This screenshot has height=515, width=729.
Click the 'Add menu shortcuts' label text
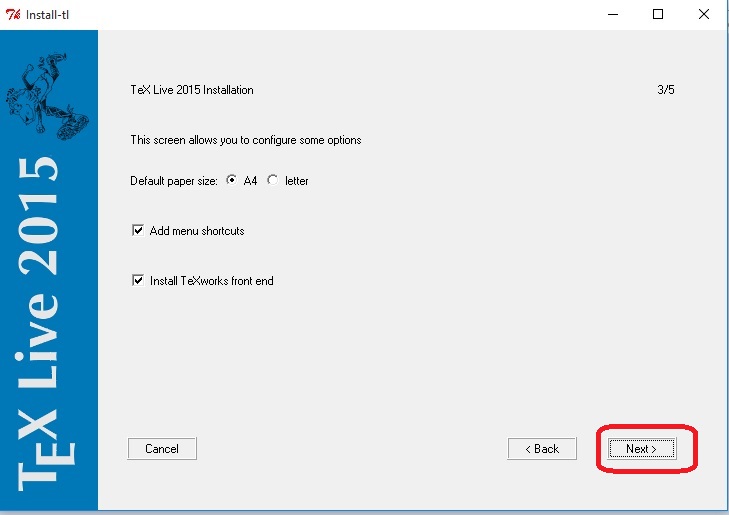[197, 231]
